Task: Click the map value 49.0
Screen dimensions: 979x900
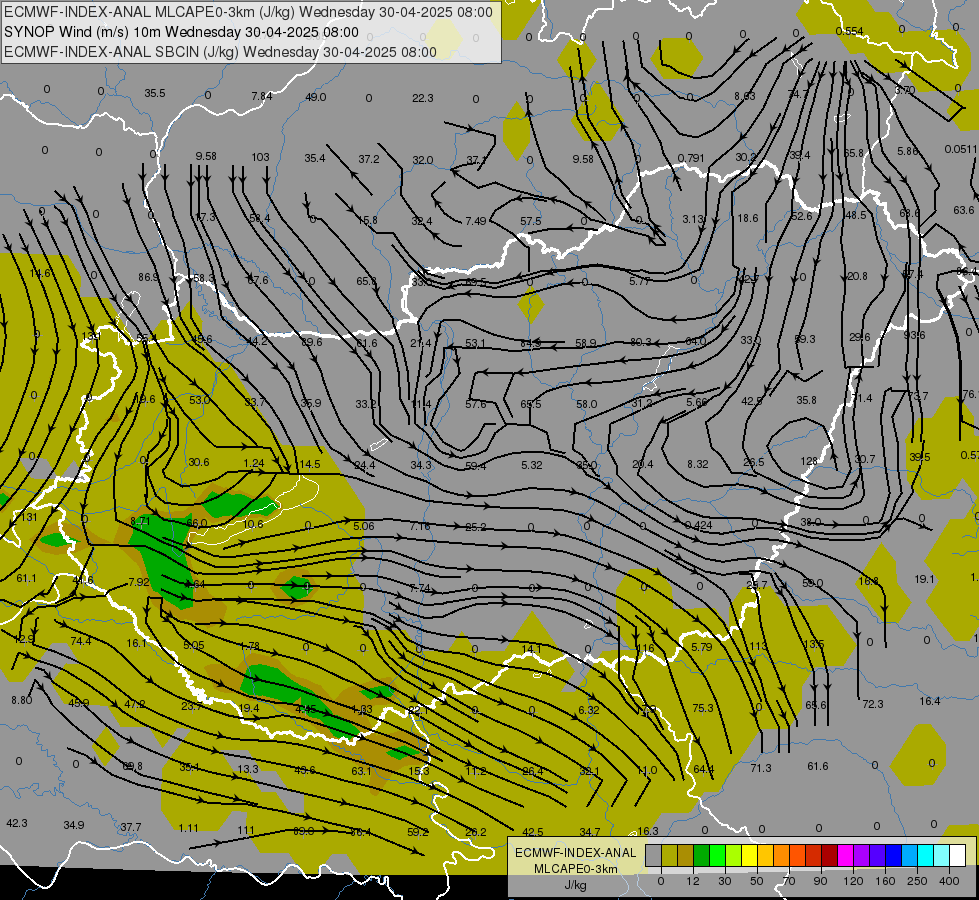Action: [315, 97]
